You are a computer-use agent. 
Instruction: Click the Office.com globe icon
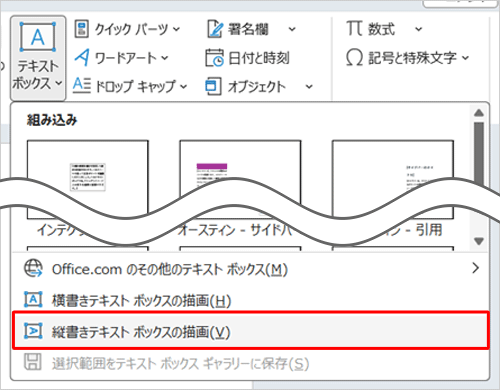[33, 268]
